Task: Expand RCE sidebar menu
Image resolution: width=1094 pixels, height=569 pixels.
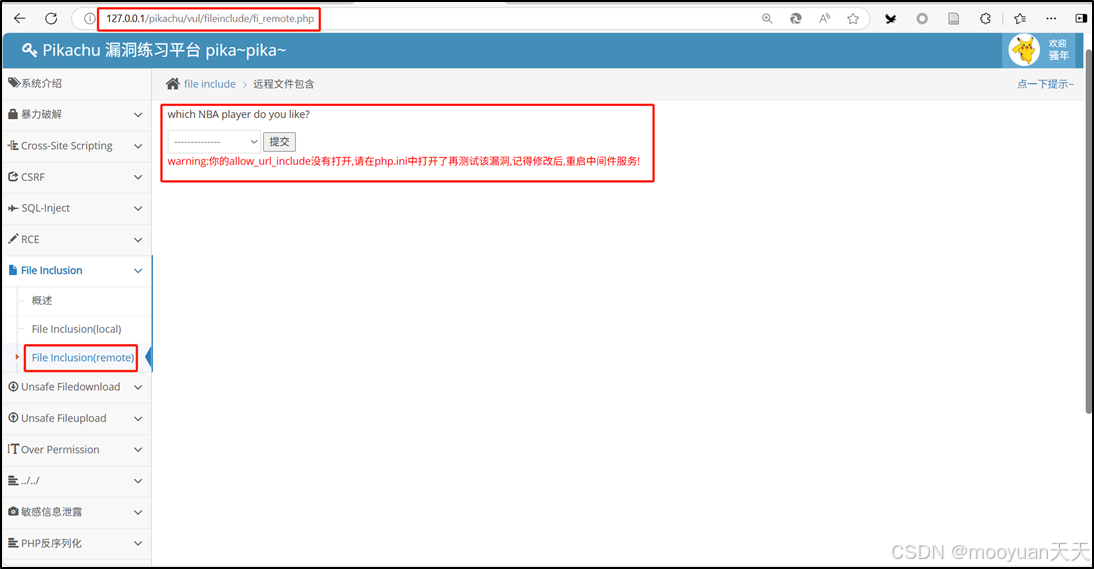Action: point(77,239)
